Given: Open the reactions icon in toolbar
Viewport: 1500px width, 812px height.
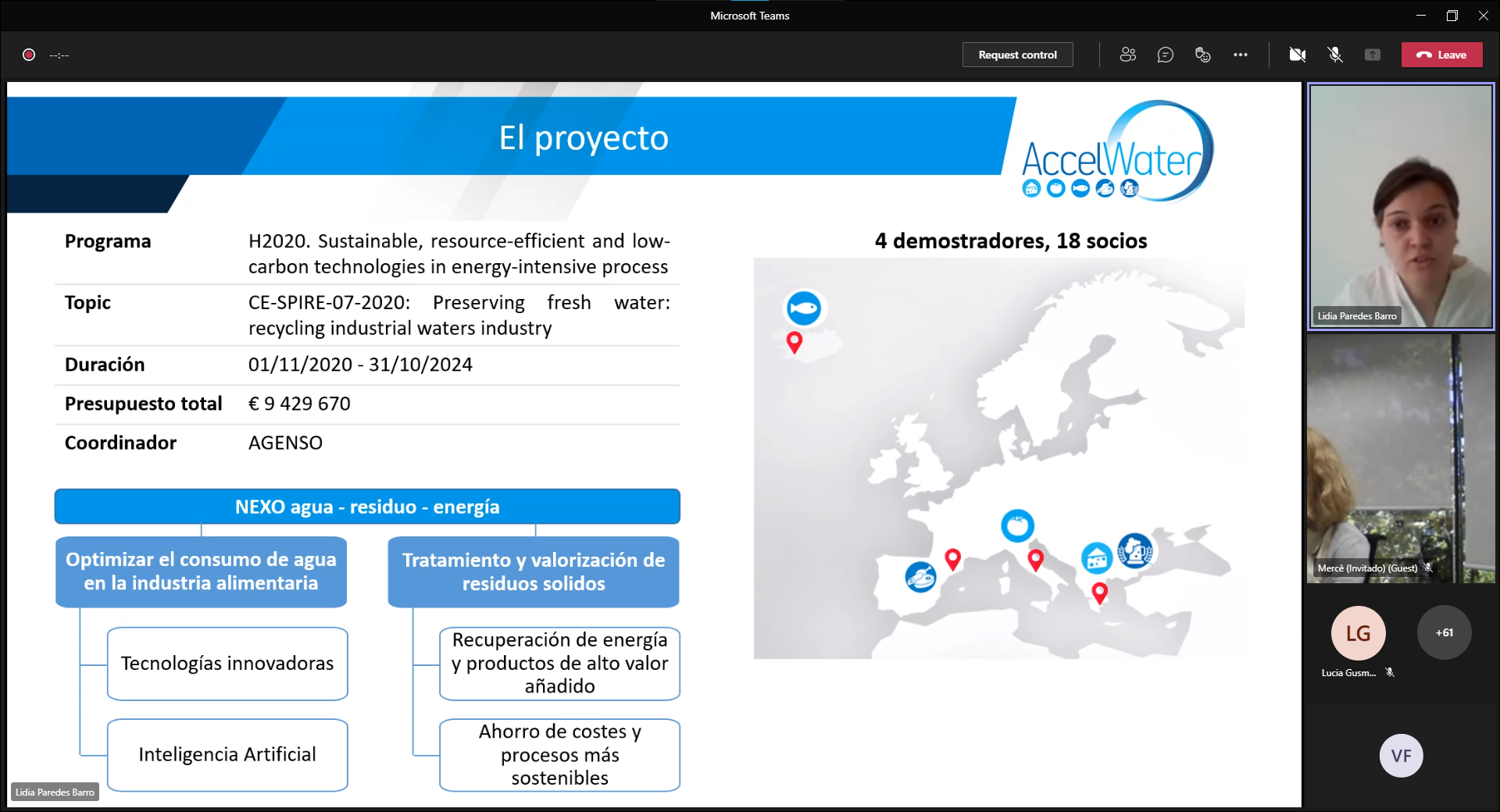Looking at the screenshot, I should tap(1202, 55).
